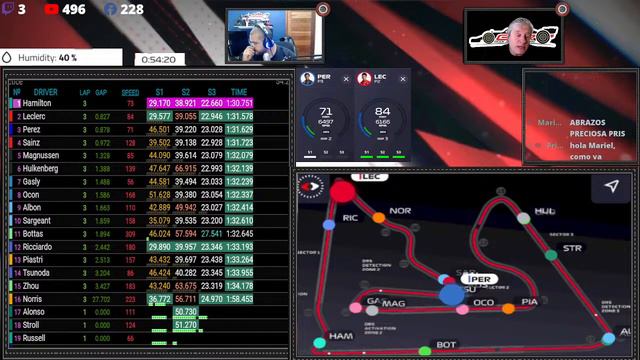Screen dimensions: 640x360
Task: Select the green STR marker on map
Action: pyautogui.click(x=551, y=255)
